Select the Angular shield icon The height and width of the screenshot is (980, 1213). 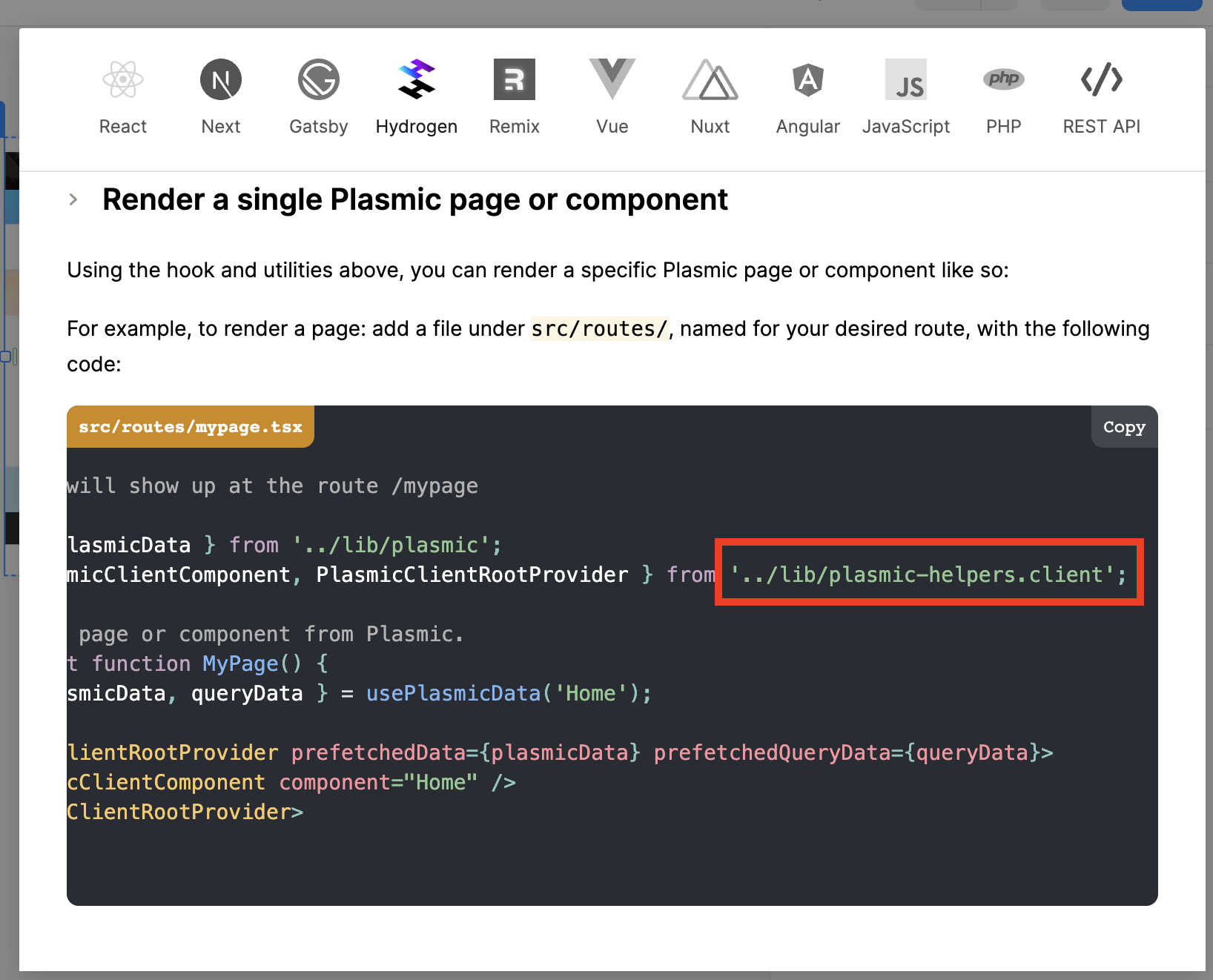(807, 79)
